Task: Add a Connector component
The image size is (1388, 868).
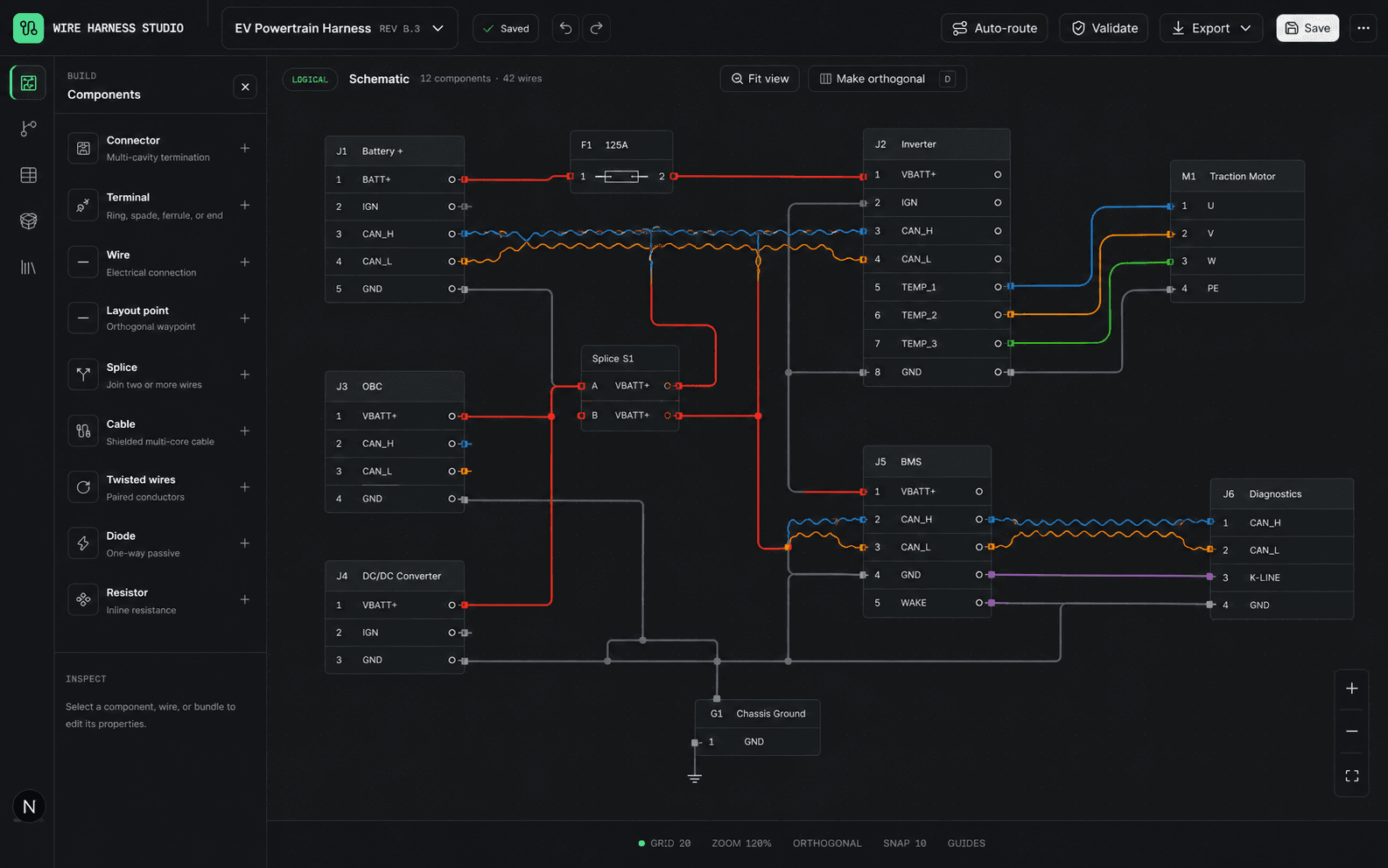Action: pos(245,148)
